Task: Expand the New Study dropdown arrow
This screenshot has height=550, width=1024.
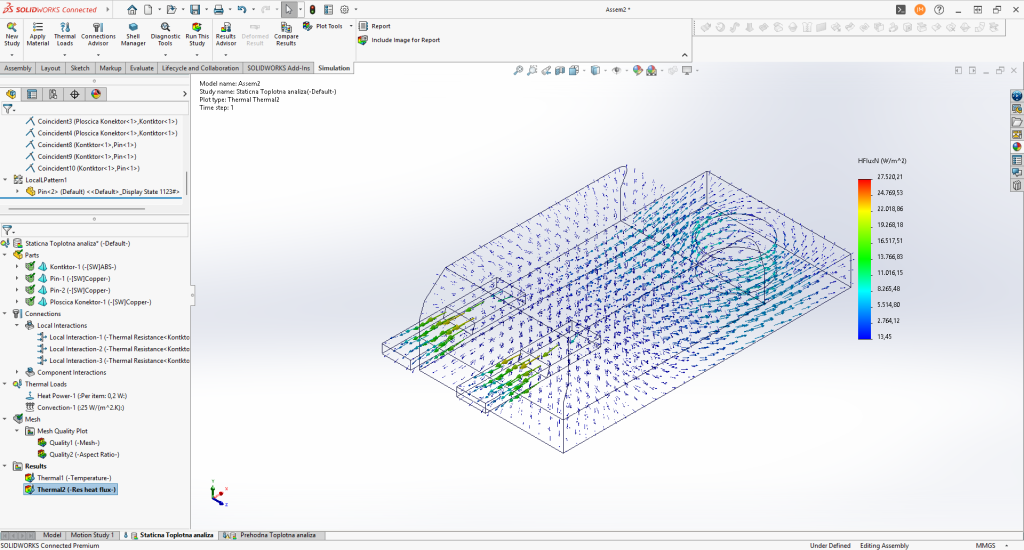Action: pyautogui.click(x=12, y=55)
